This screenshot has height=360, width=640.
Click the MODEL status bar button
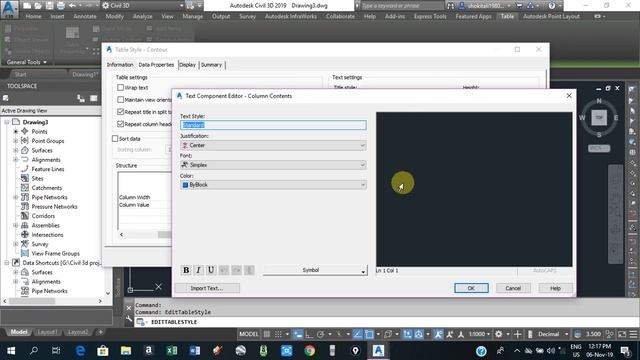coord(249,334)
